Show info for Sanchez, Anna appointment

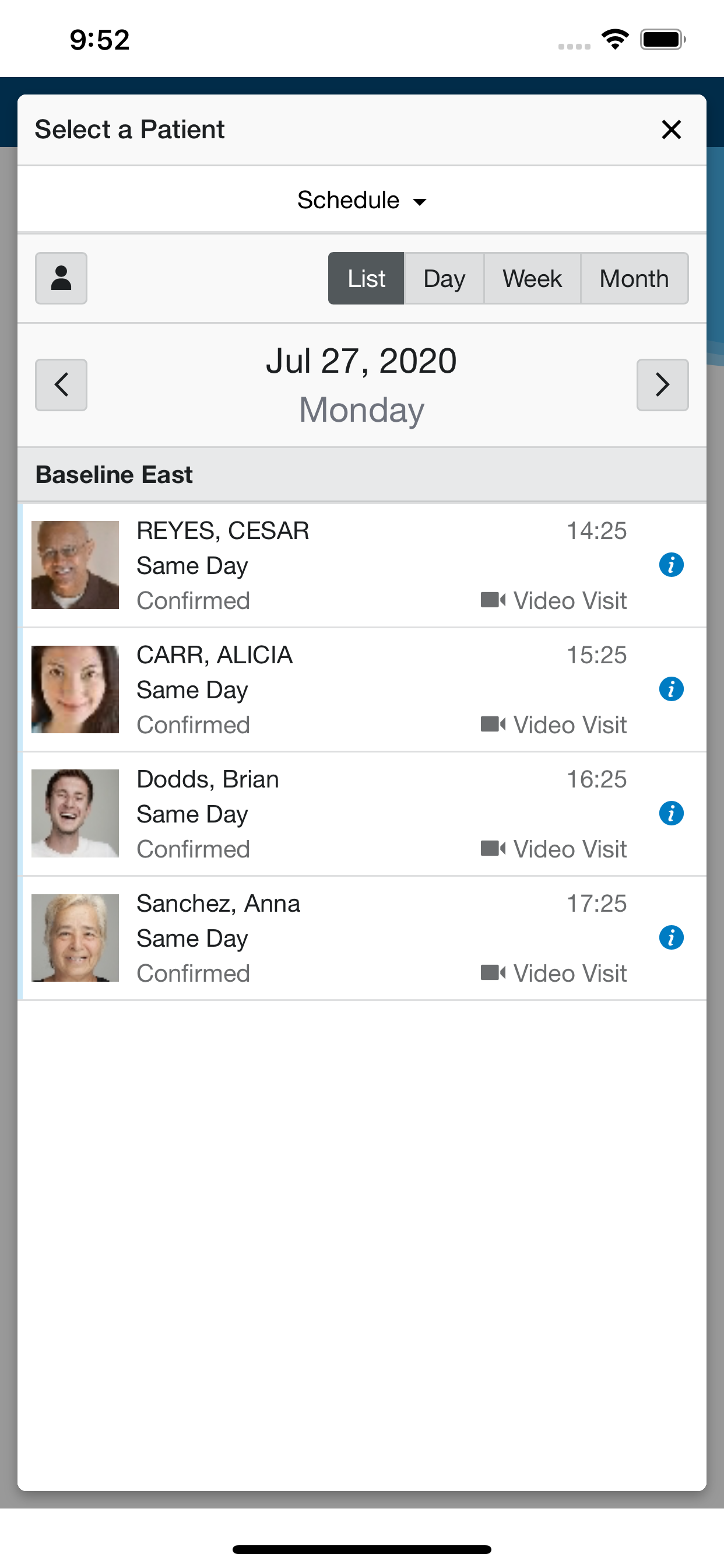[x=671, y=937]
